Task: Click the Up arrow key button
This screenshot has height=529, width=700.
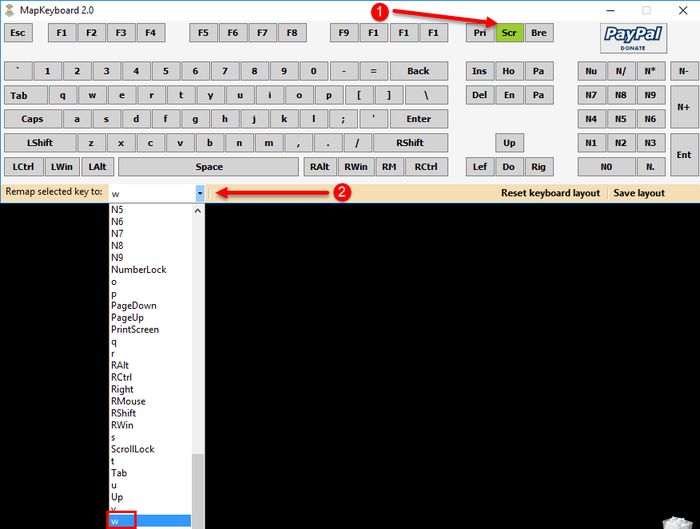Action: [509, 143]
